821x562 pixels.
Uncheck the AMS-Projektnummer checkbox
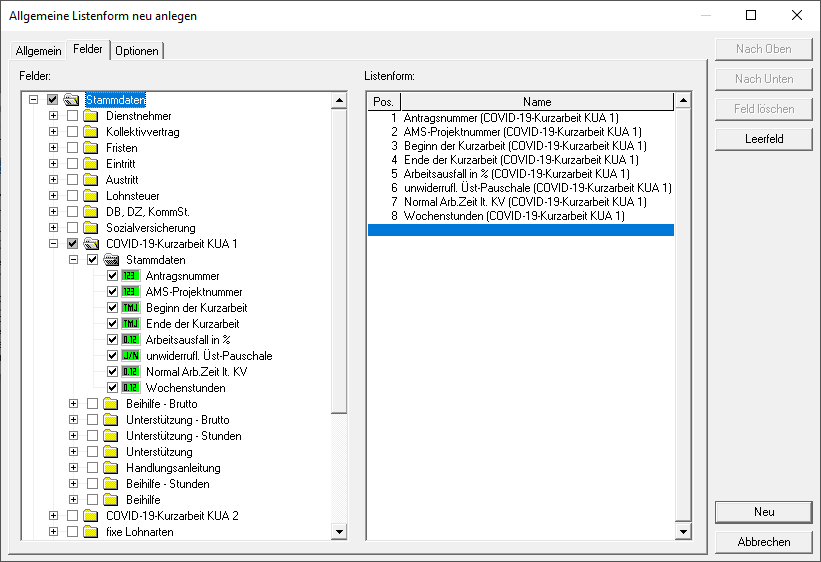[x=112, y=292]
